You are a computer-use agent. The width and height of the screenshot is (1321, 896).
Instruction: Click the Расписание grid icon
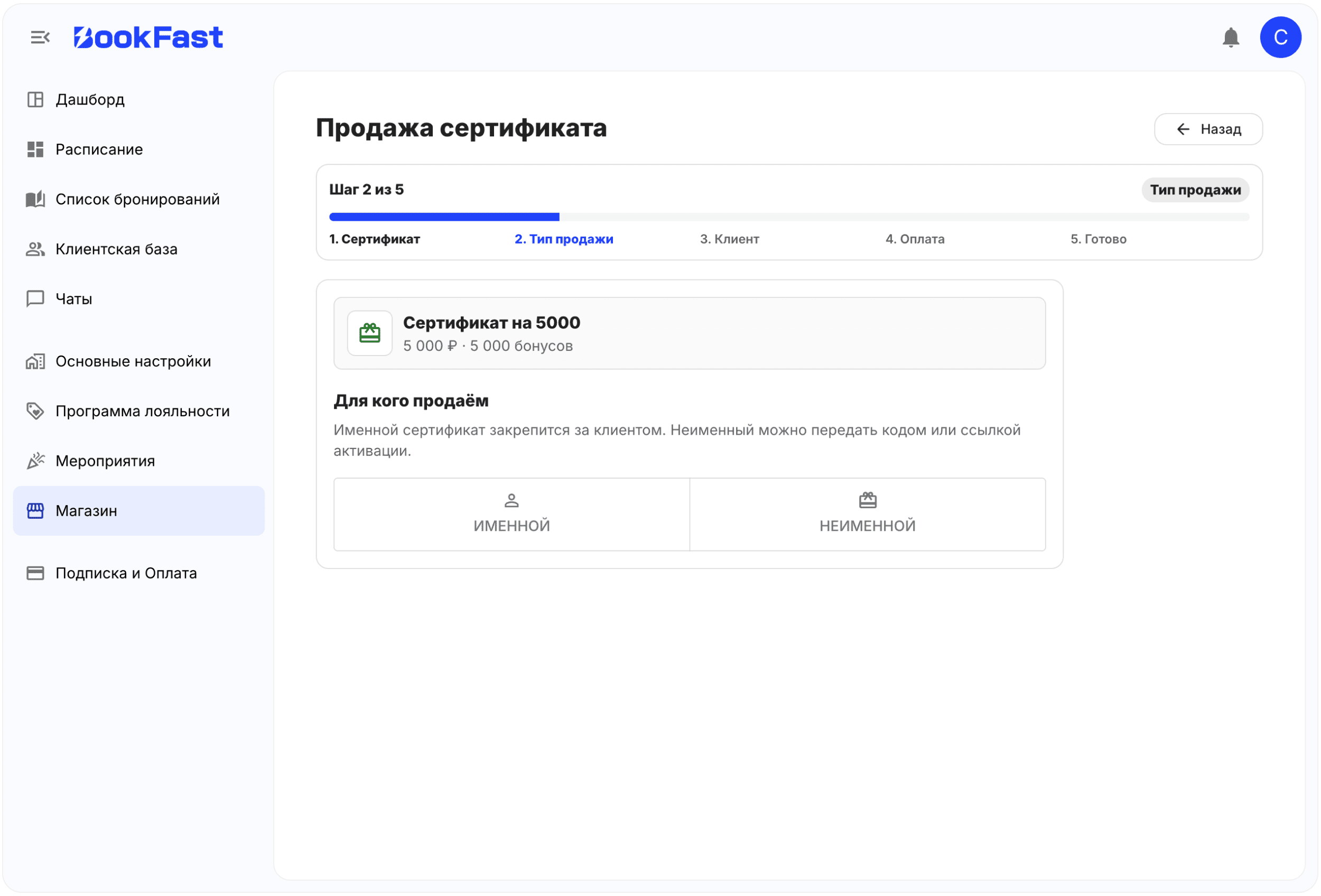pos(35,150)
